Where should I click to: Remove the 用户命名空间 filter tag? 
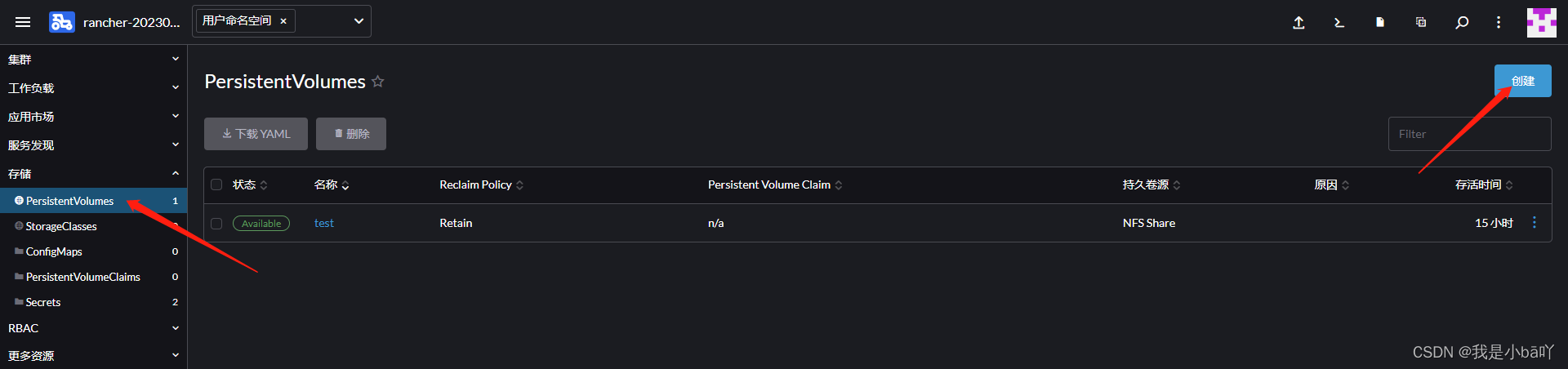tap(283, 21)
